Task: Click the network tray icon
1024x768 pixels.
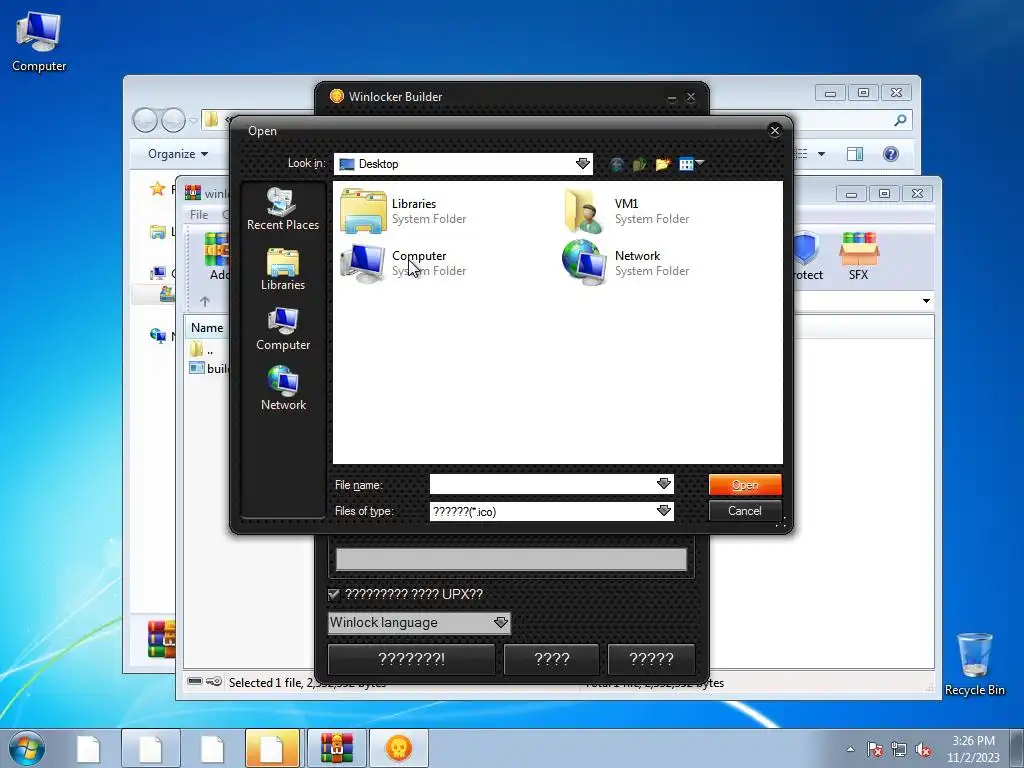Action: 899,749
